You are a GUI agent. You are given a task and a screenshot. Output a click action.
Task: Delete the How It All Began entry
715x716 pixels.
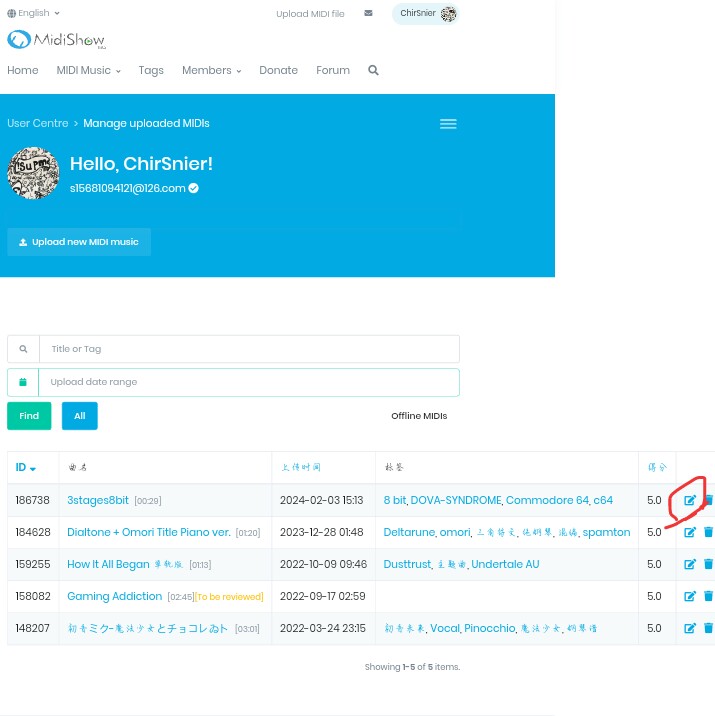(x=708, y=564)
